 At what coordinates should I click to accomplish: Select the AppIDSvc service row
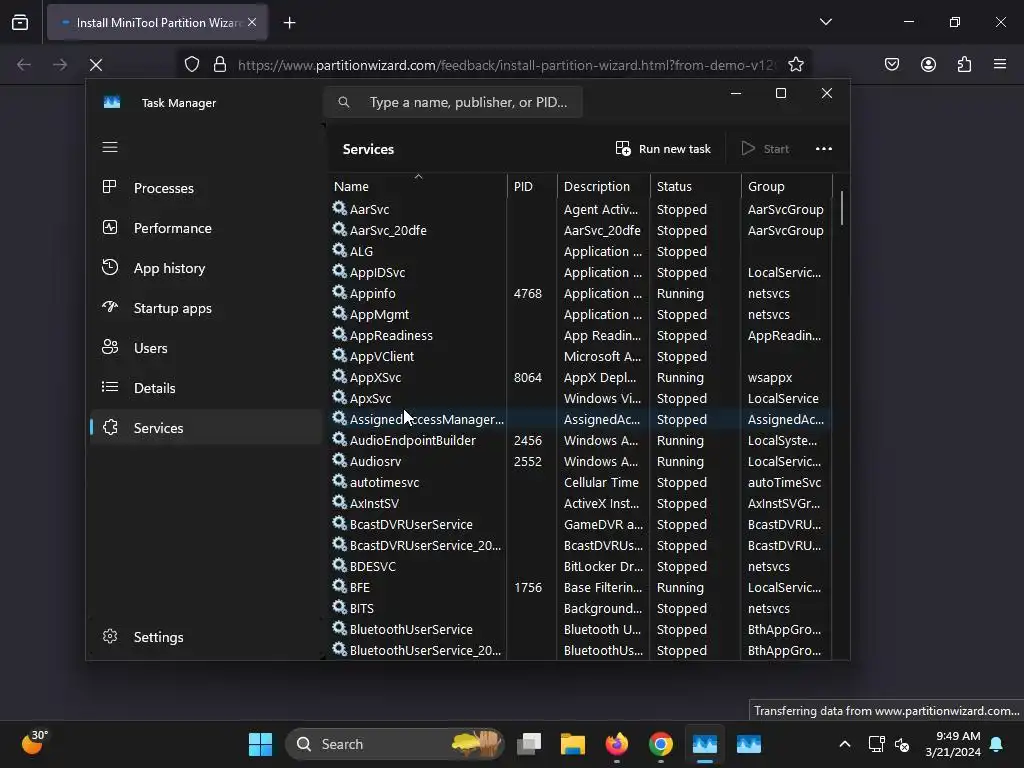580,272
